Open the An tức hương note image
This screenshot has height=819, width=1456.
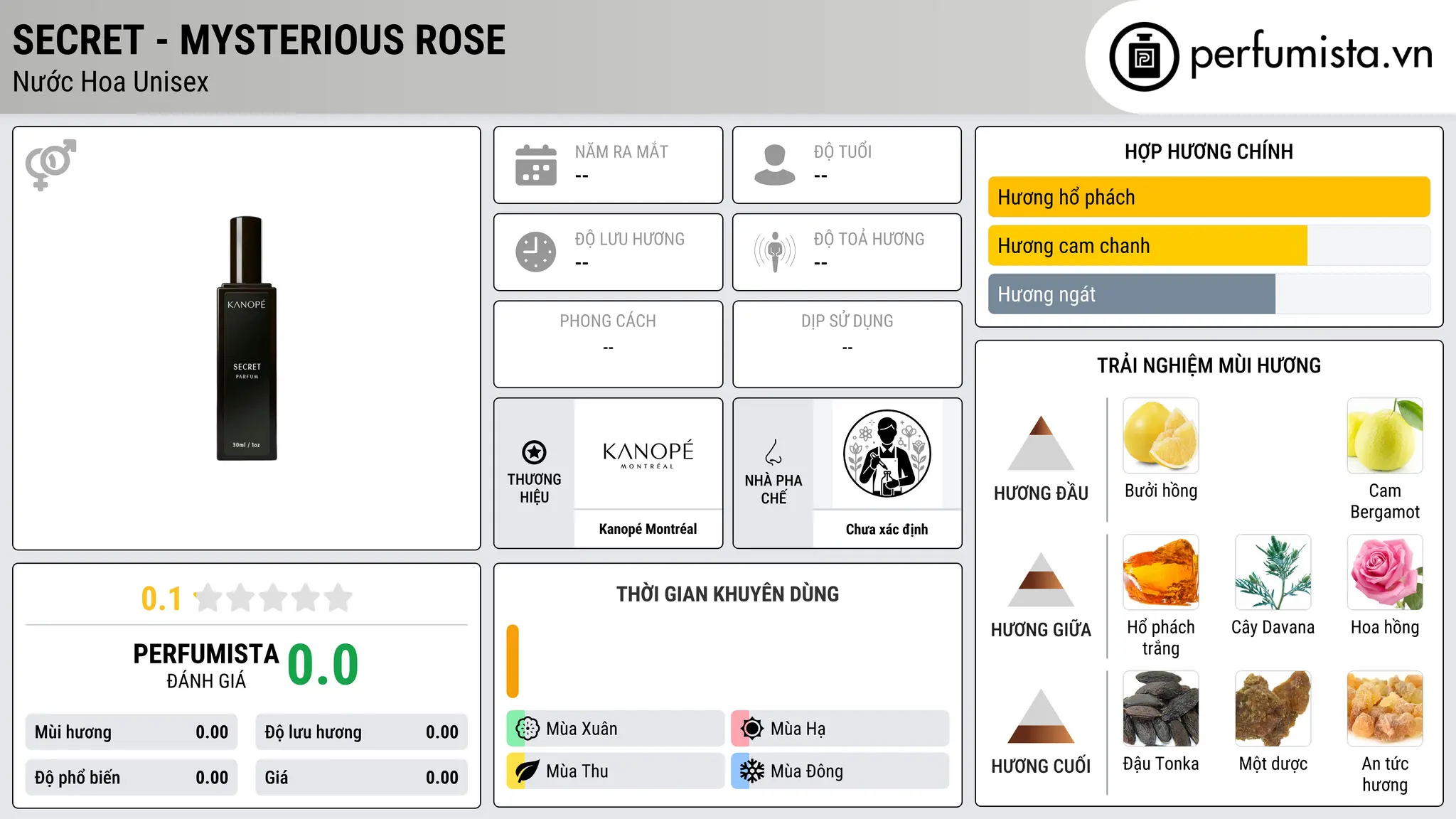click(1385, 709)
